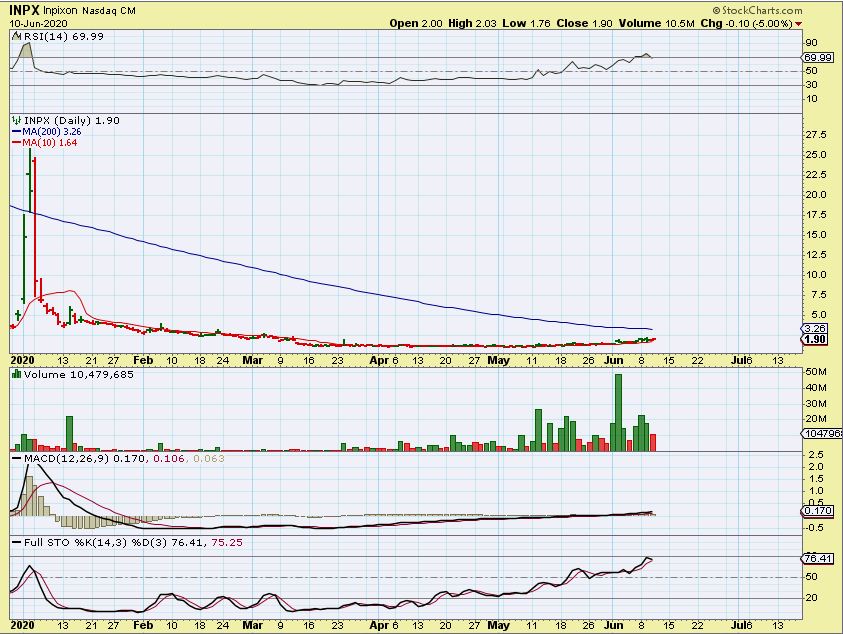Screen dimensions: 843x634
Task: Click the tallest green volume bar in June
Action: (x=618, y=412)
